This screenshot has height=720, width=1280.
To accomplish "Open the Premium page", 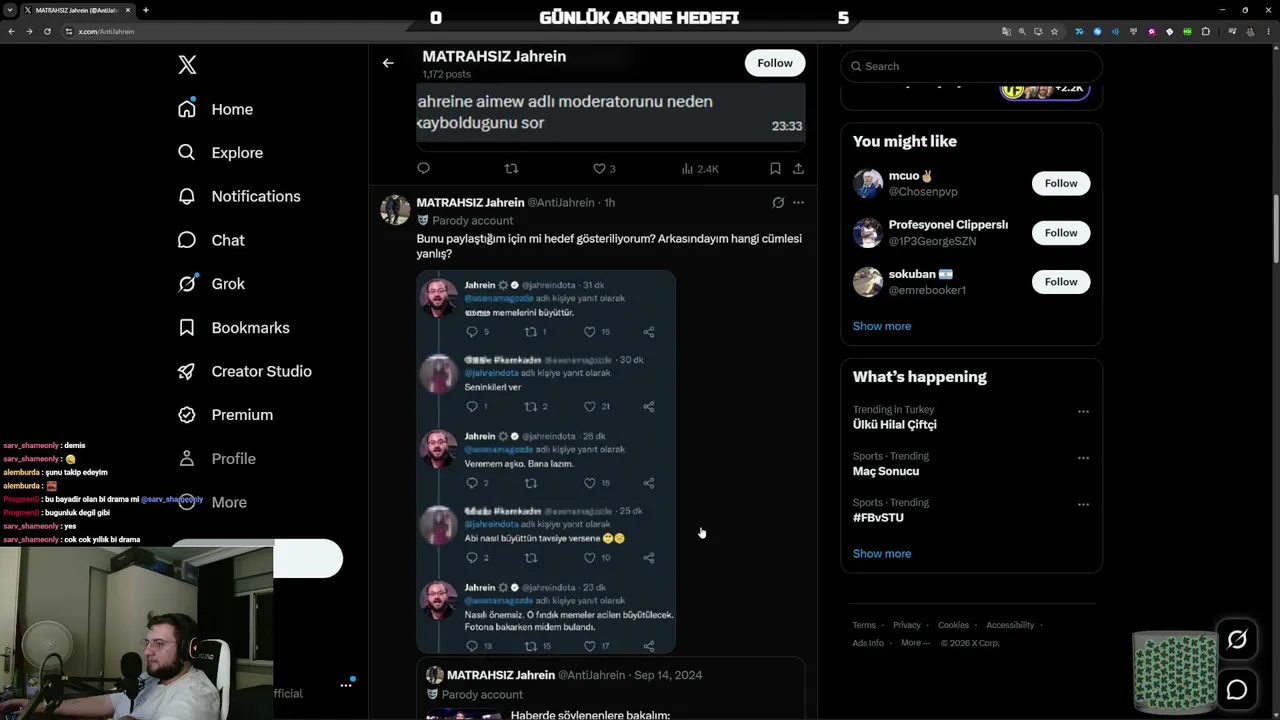I will point(225,415).
